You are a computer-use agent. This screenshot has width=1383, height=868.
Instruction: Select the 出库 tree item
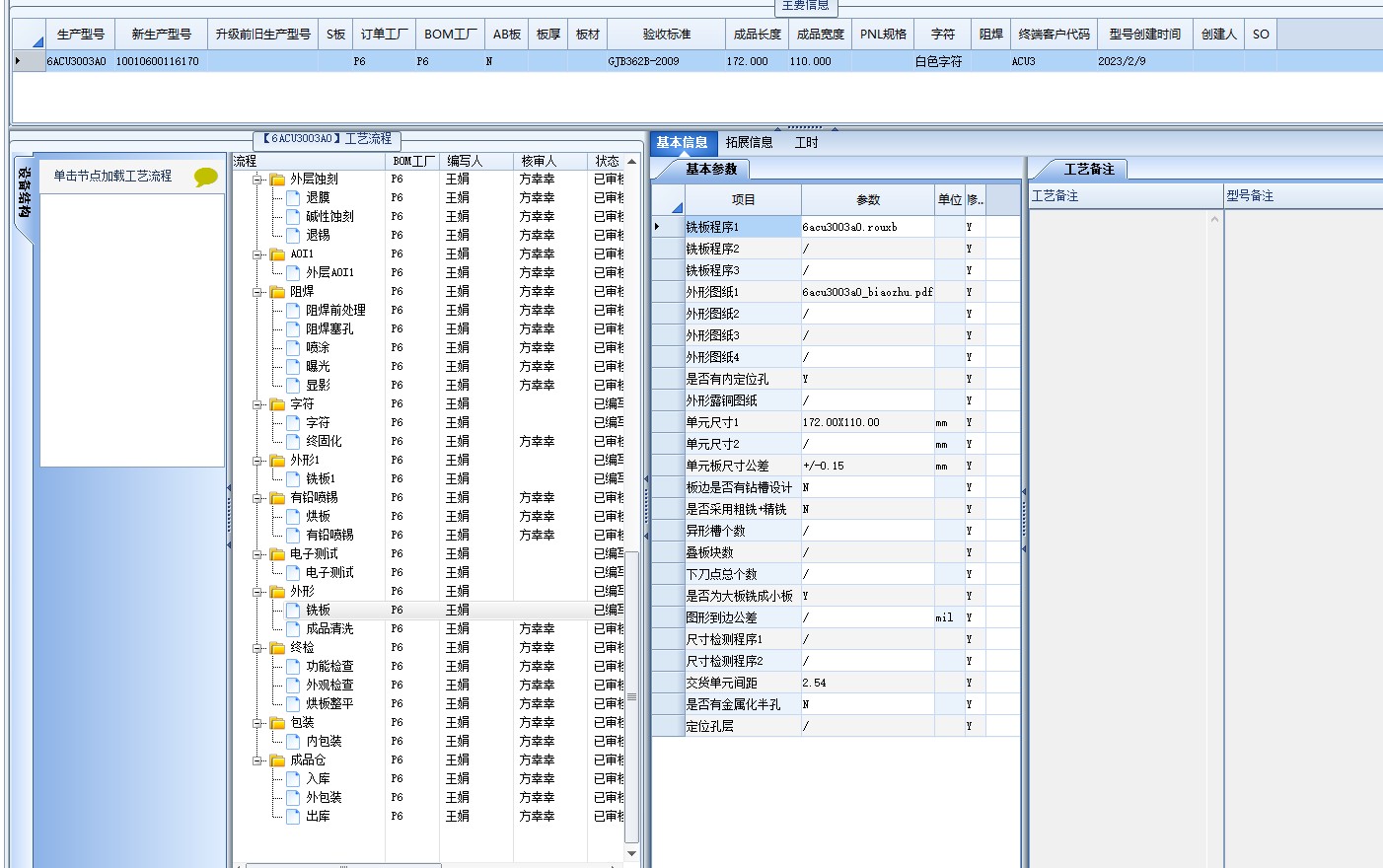coord(317,816)
